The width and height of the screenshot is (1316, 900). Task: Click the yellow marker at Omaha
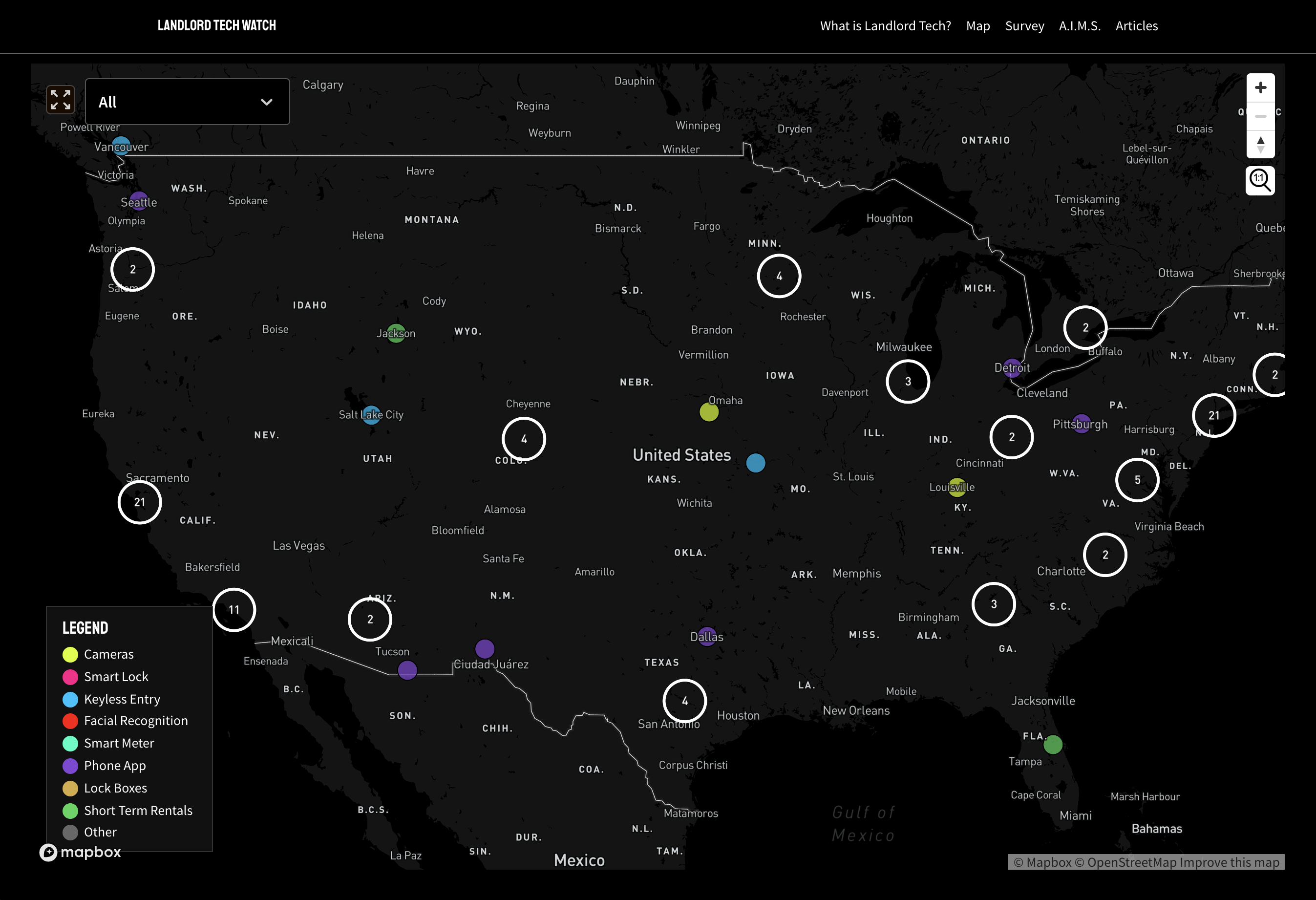pos(709,412)
